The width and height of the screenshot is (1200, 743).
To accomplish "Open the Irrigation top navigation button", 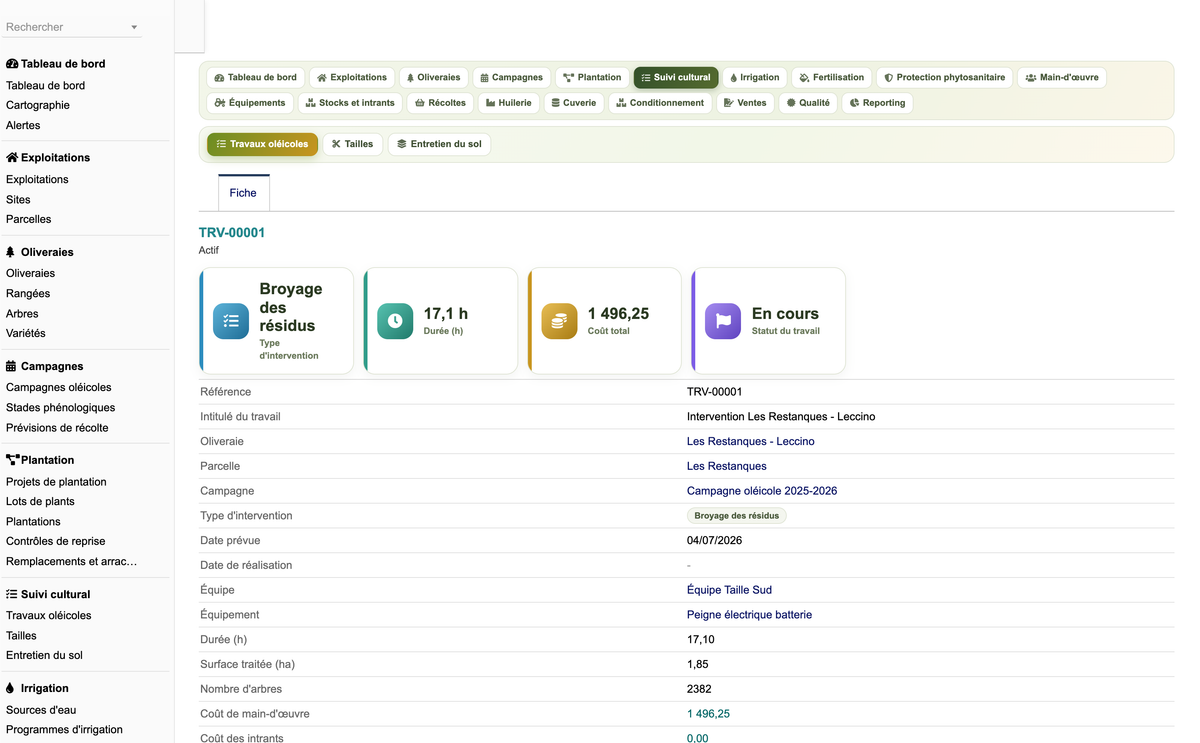I will click(755, 77).
